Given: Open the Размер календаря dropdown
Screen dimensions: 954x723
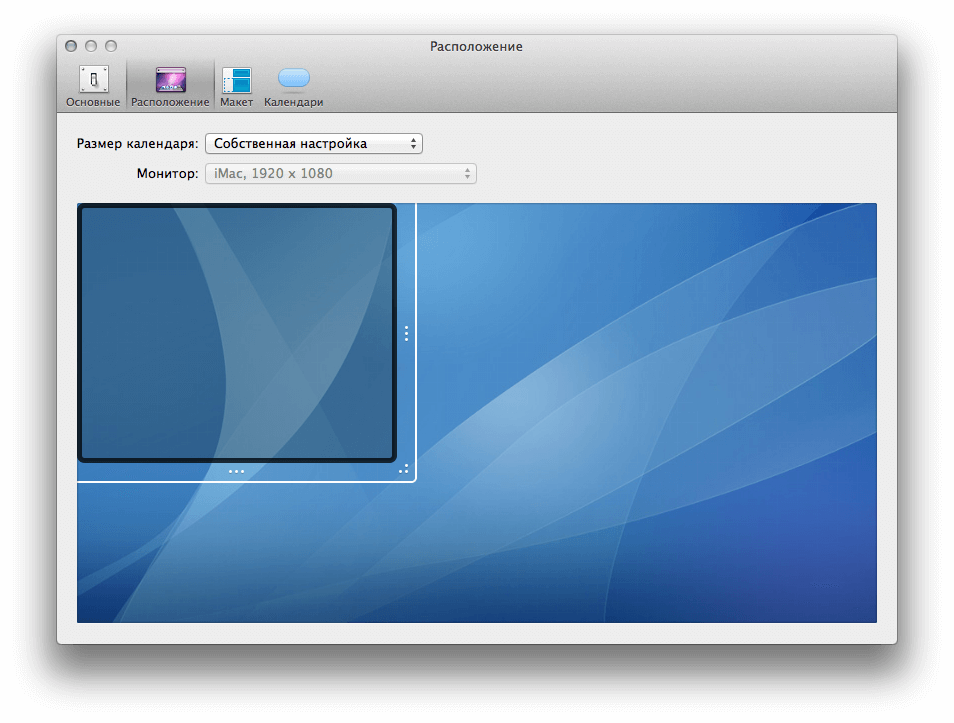Looking at the screenshot, I should click(x=312, y=144).
